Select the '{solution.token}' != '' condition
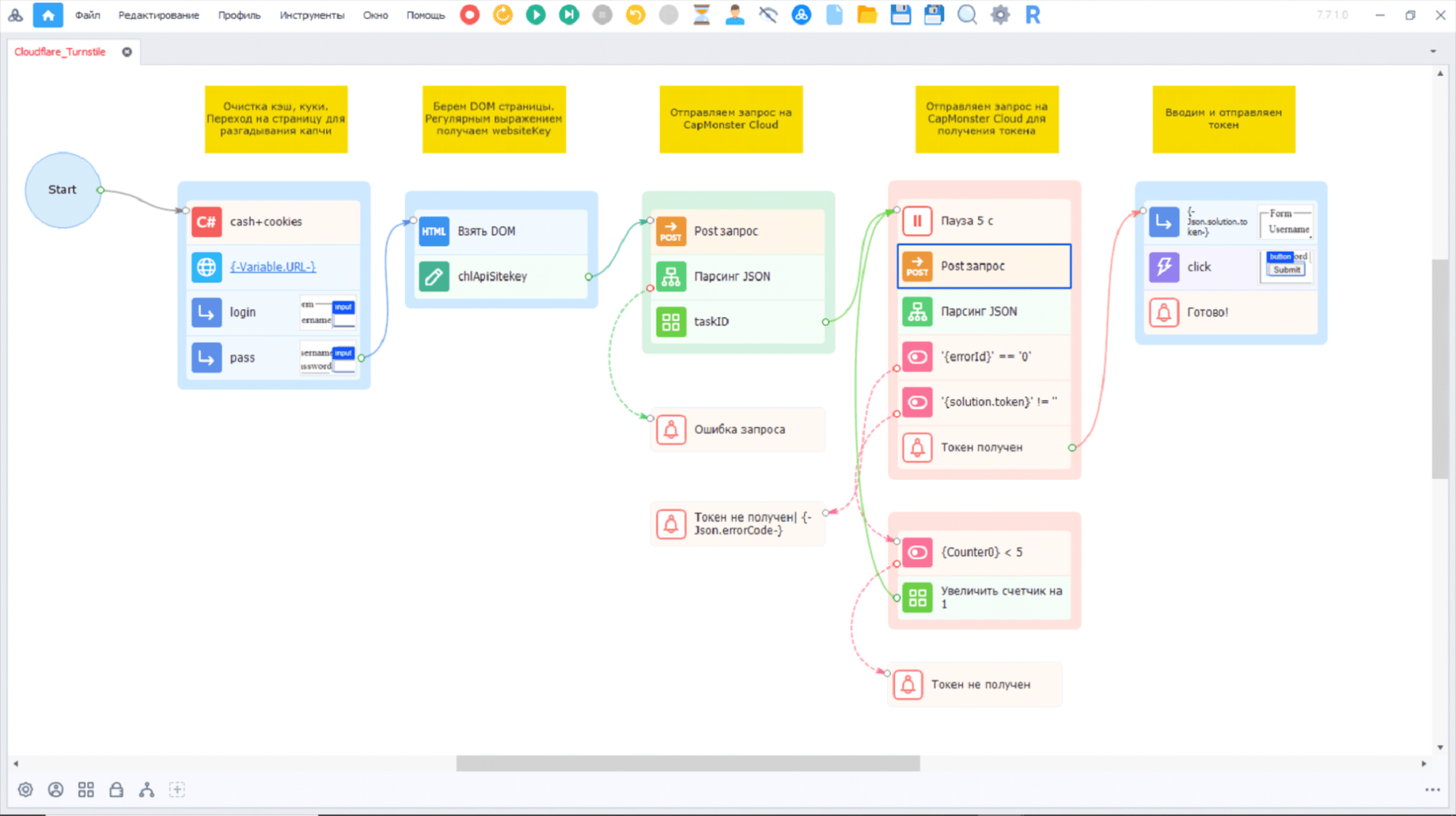The height and width of the screenshot is (816, 1456). pyautogui.click(x=984, y=402)
